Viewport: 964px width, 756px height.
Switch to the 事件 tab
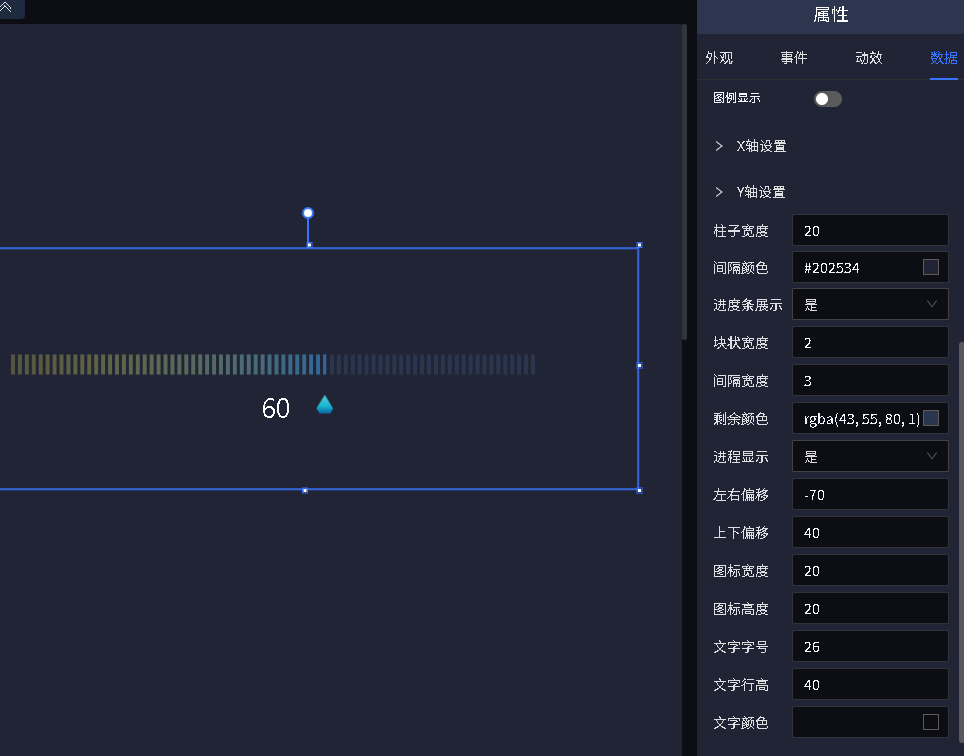[x=794, y=58]
